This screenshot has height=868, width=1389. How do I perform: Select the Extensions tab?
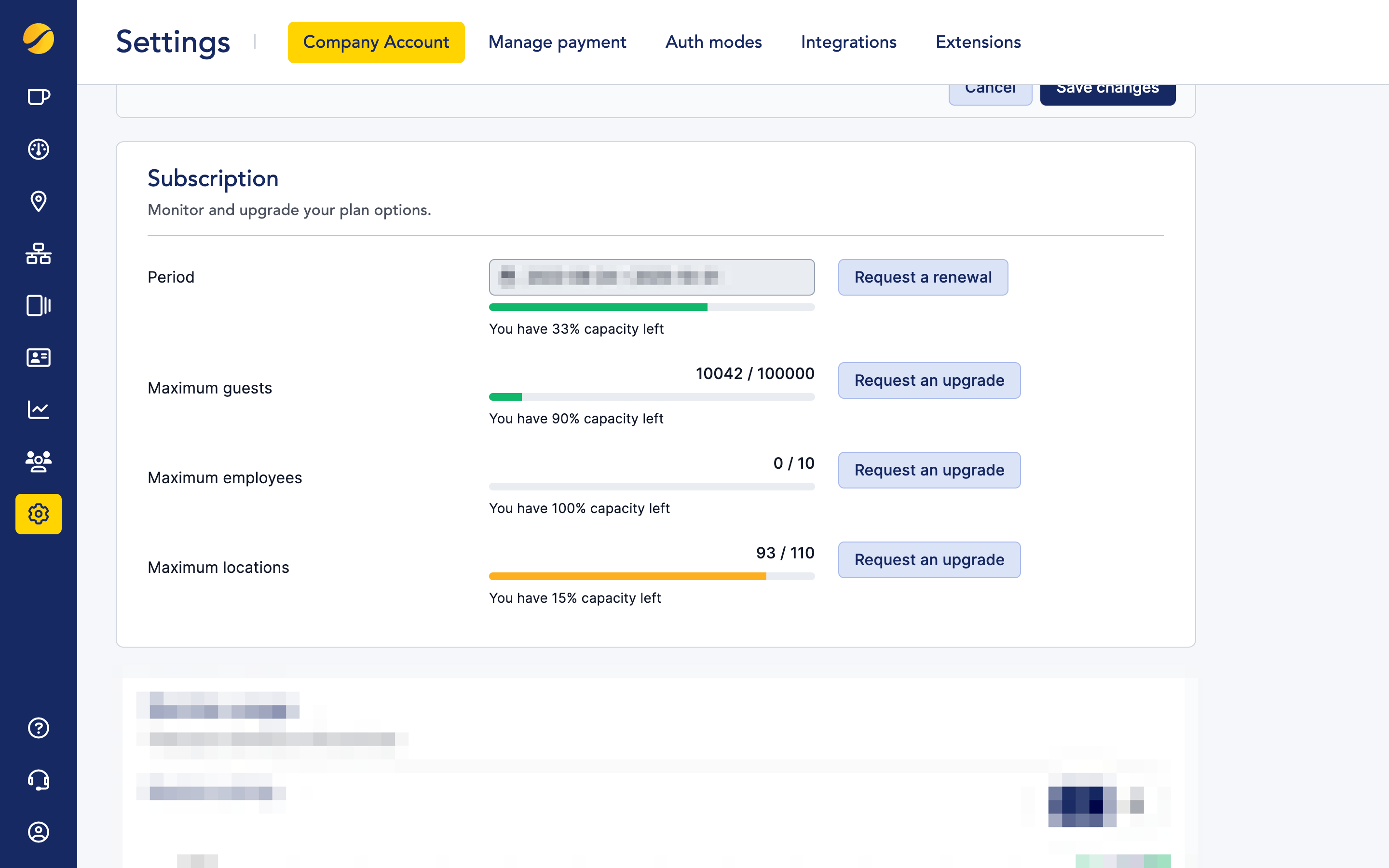pyautogui.click(x=978, y=42)
